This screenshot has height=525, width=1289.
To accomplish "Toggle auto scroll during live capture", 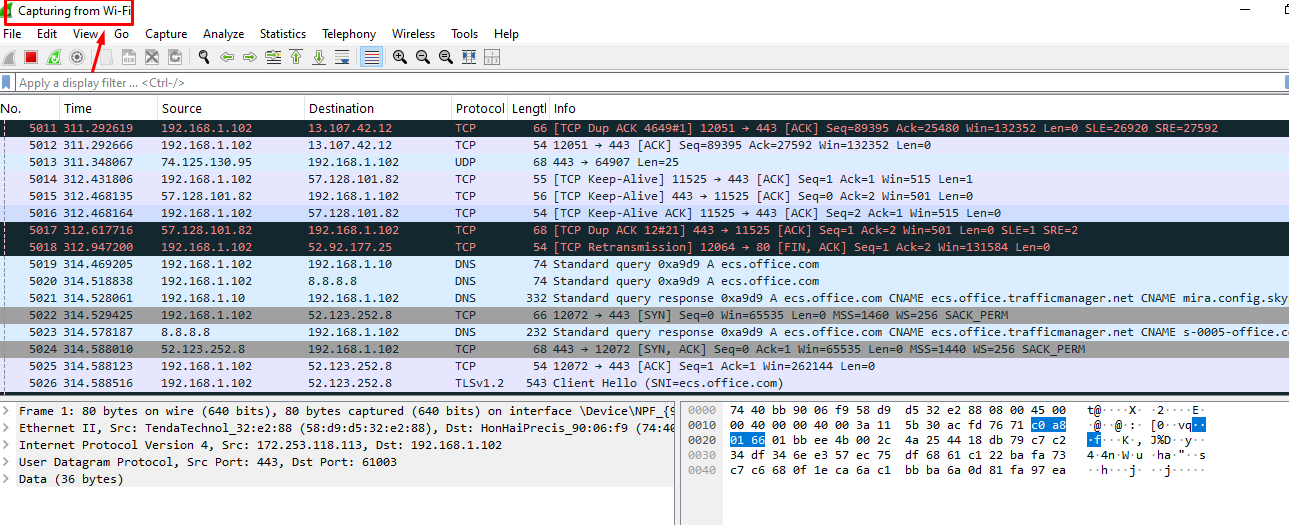I will [342, 57].
